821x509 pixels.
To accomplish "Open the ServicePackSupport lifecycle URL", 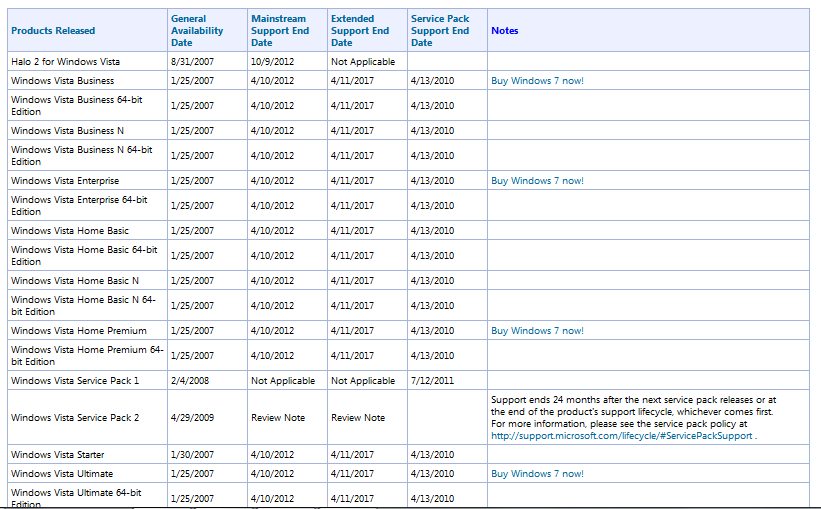I will [622, 436].
